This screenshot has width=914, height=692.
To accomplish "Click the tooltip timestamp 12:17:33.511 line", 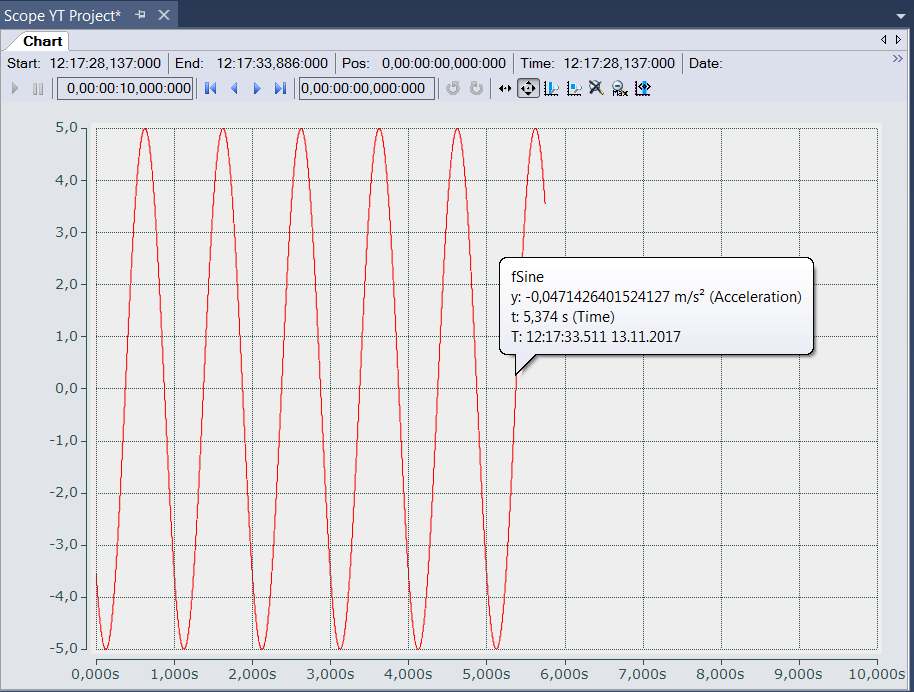I will (x=596, y=336).
